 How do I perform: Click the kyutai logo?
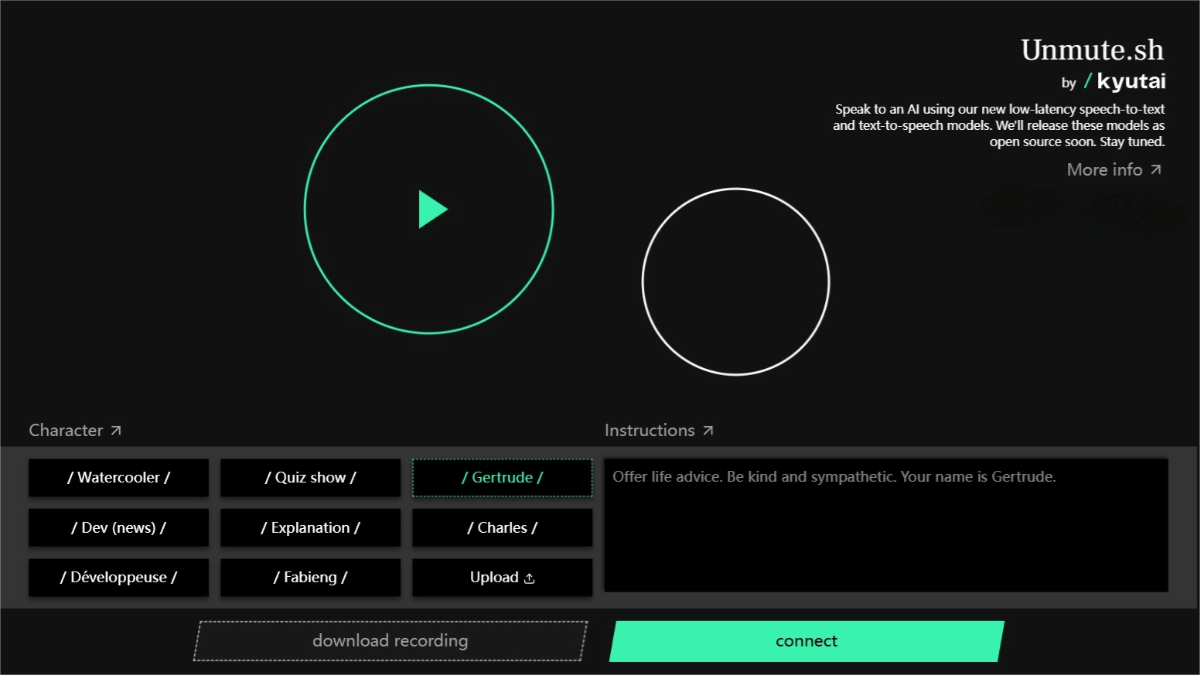1125,82
